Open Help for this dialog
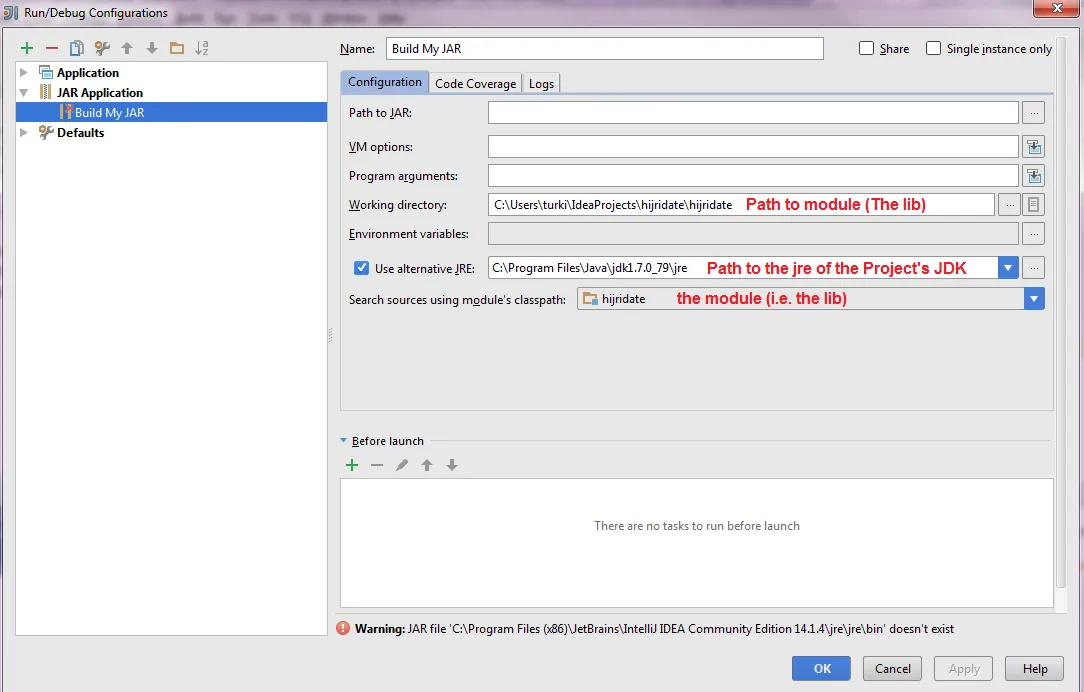This screenshot has height=692, width=1084. pos(1035,668)
